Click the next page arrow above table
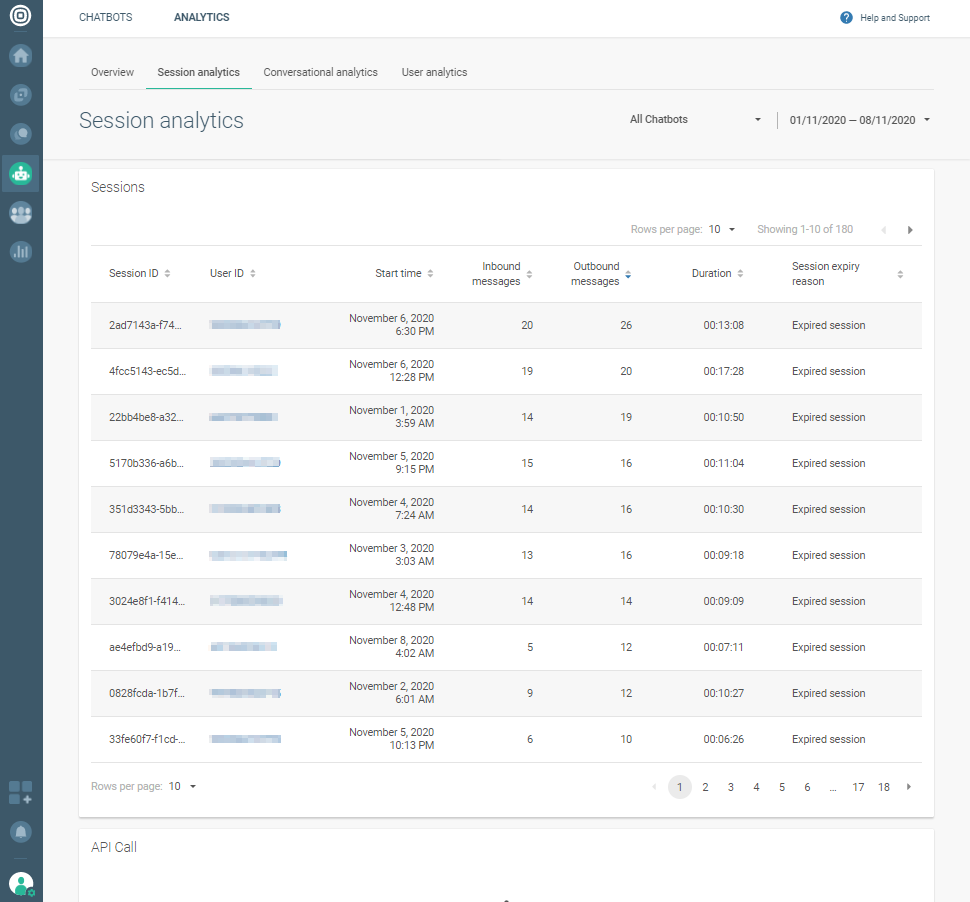The image size is (970, 902). point(910,230)
